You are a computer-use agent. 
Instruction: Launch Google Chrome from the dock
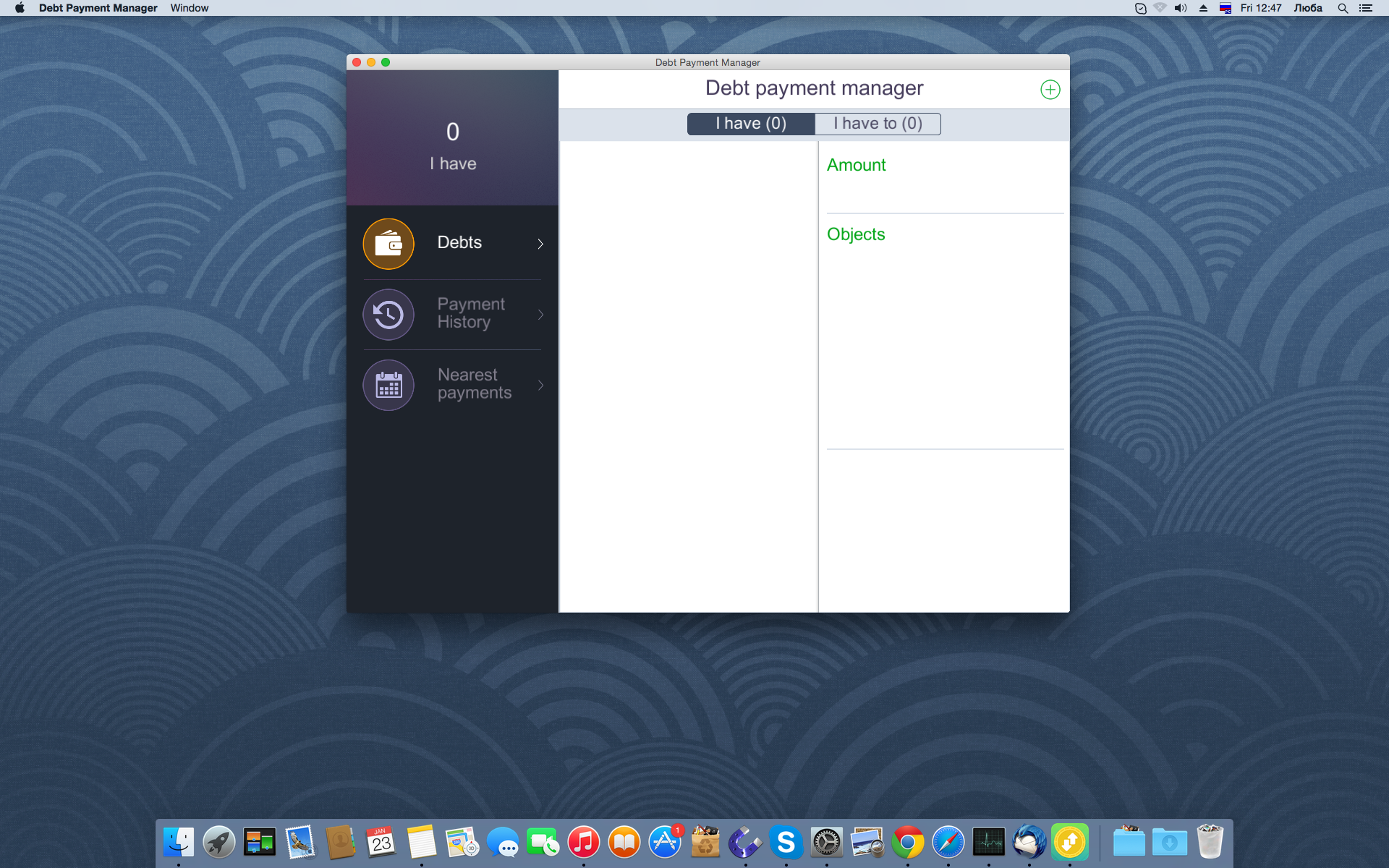(907, 842)
